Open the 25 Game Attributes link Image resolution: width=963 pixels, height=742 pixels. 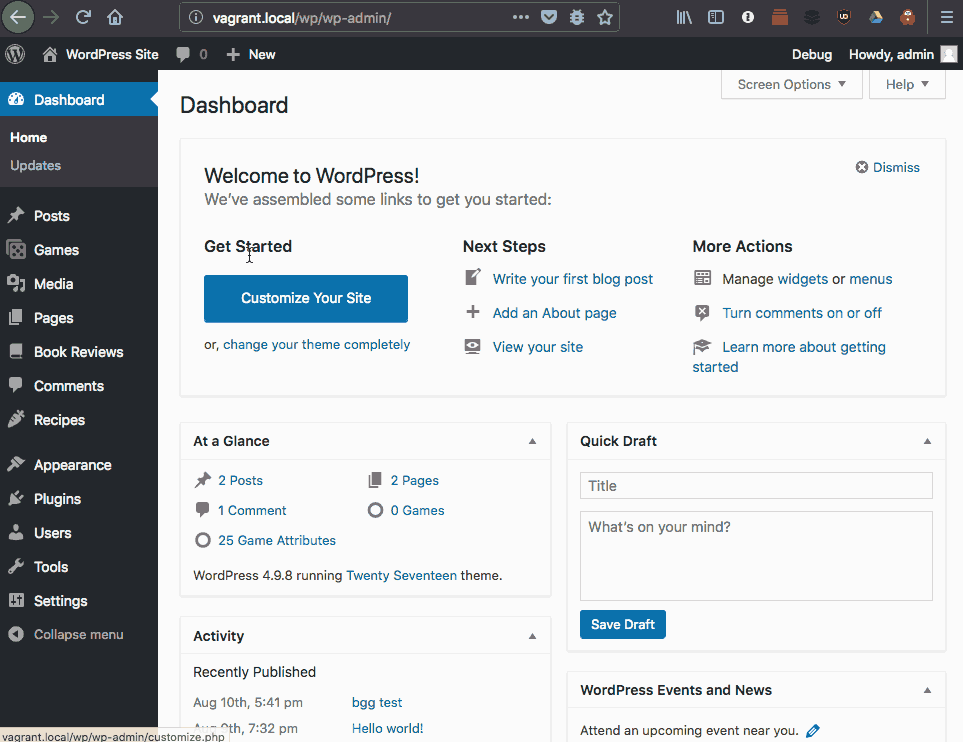coord(277,541)
